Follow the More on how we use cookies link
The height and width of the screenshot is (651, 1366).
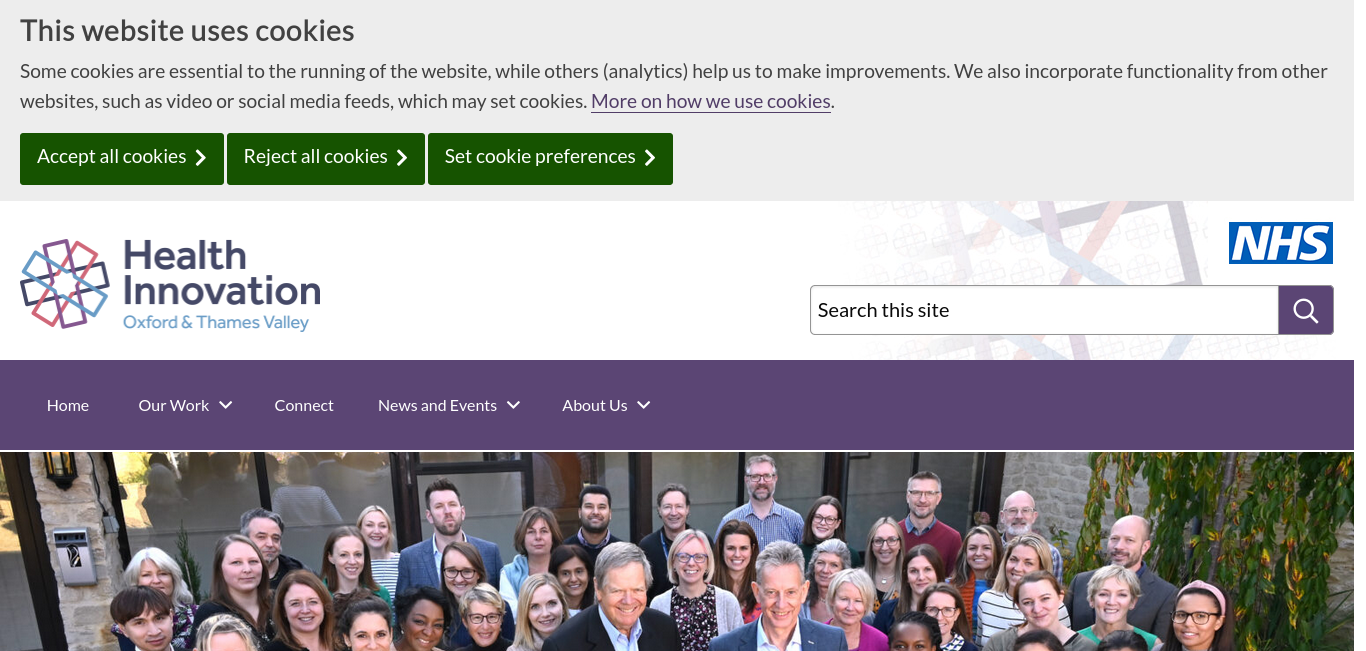click(x=711, y=101)
